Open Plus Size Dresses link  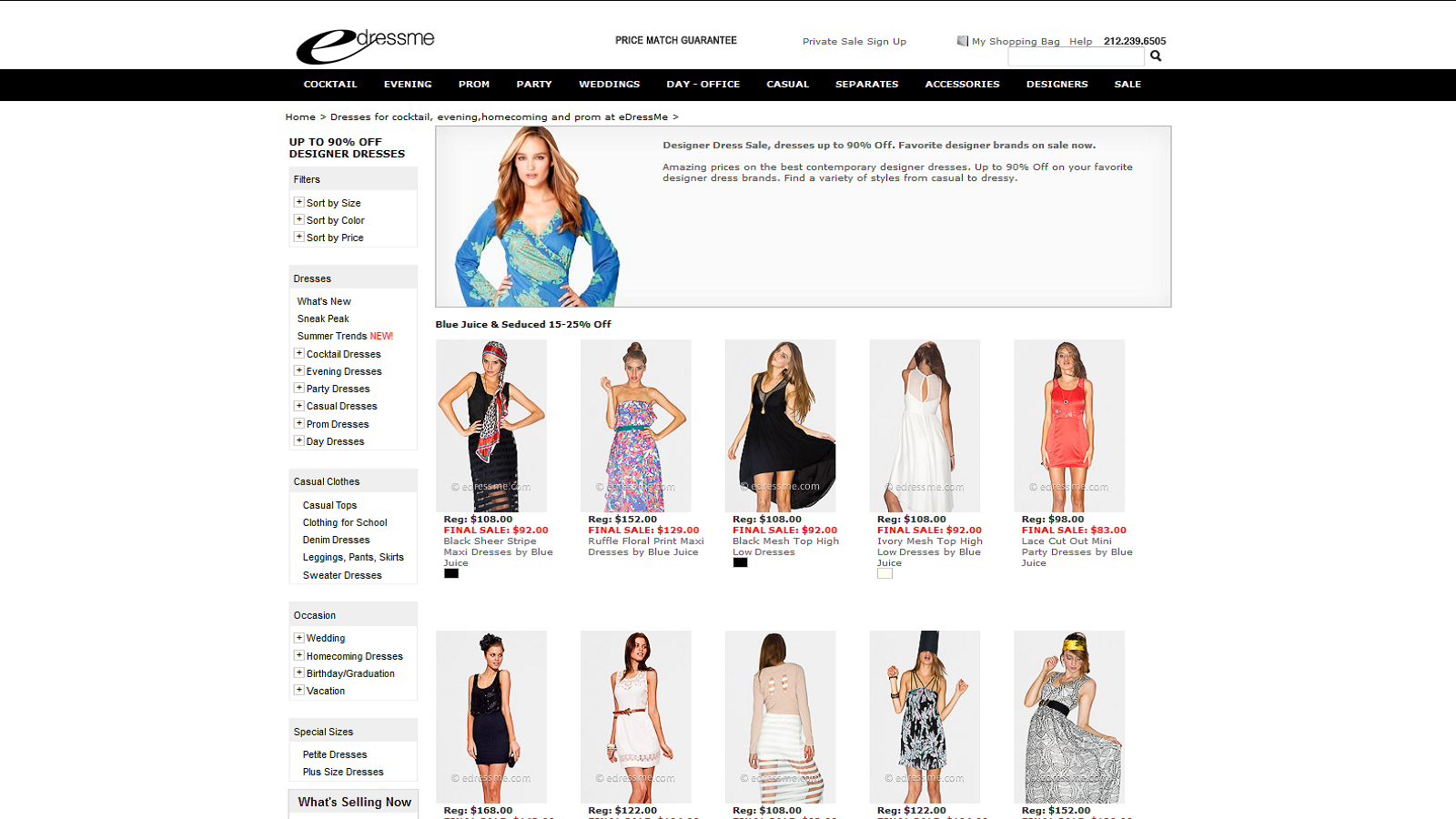[x=343, y=772]
